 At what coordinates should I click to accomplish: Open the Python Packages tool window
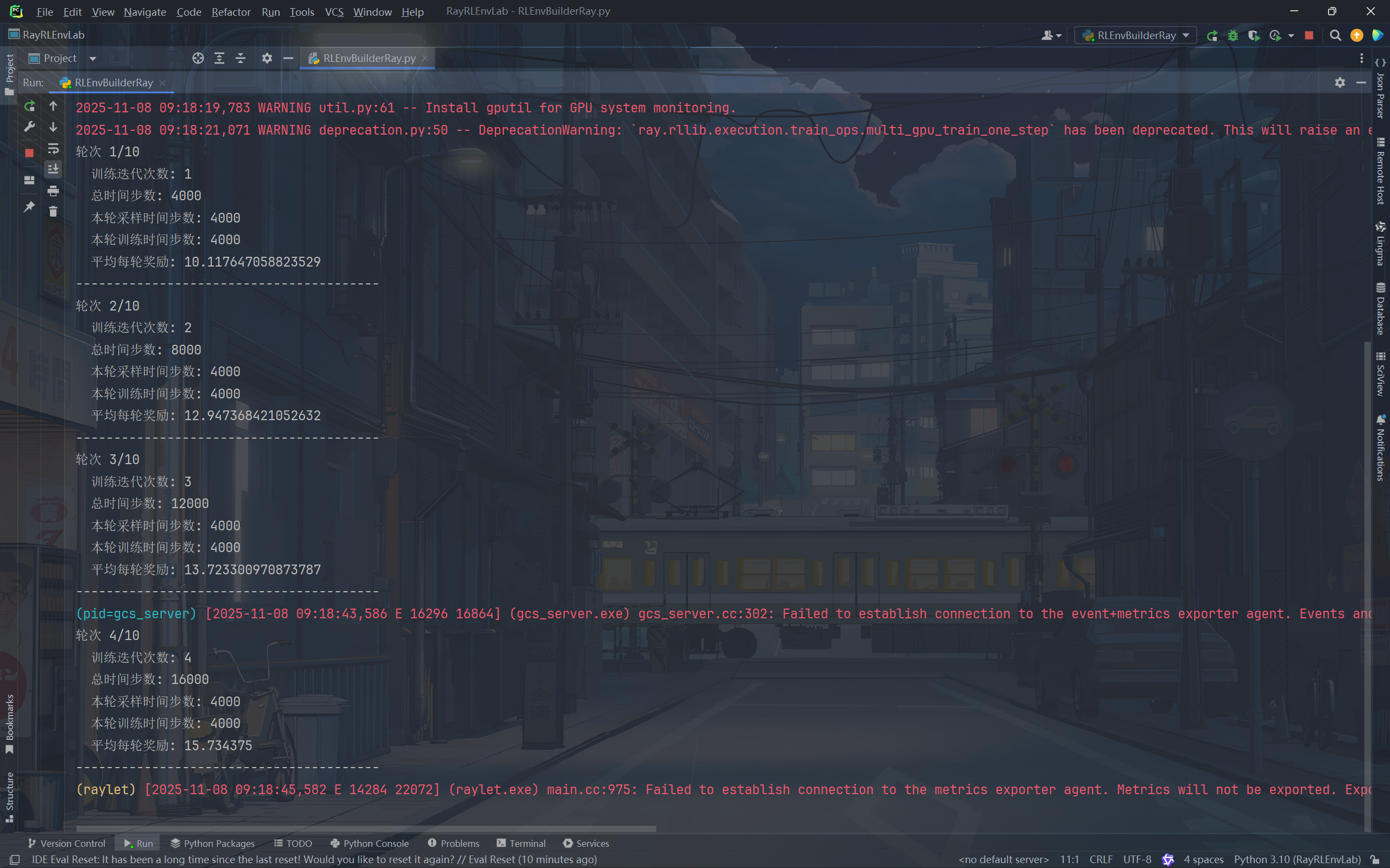click(212, 844)
